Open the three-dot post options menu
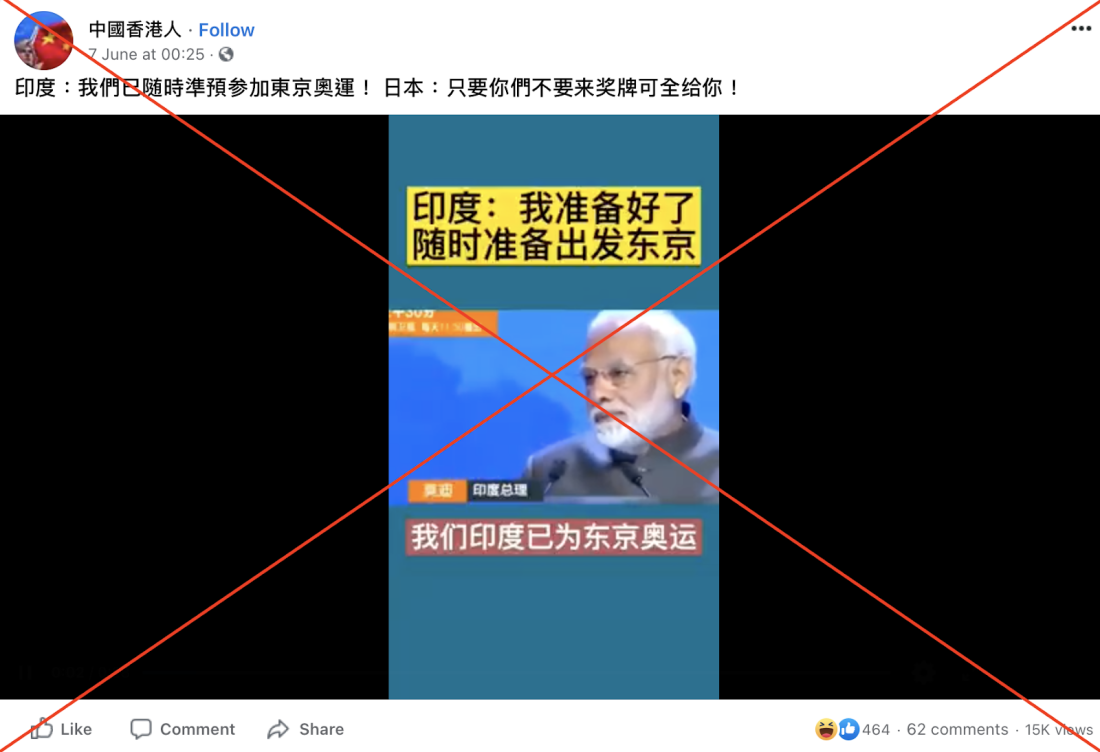The height and width of the screenshot is (752, 1100). (1081, 29)
